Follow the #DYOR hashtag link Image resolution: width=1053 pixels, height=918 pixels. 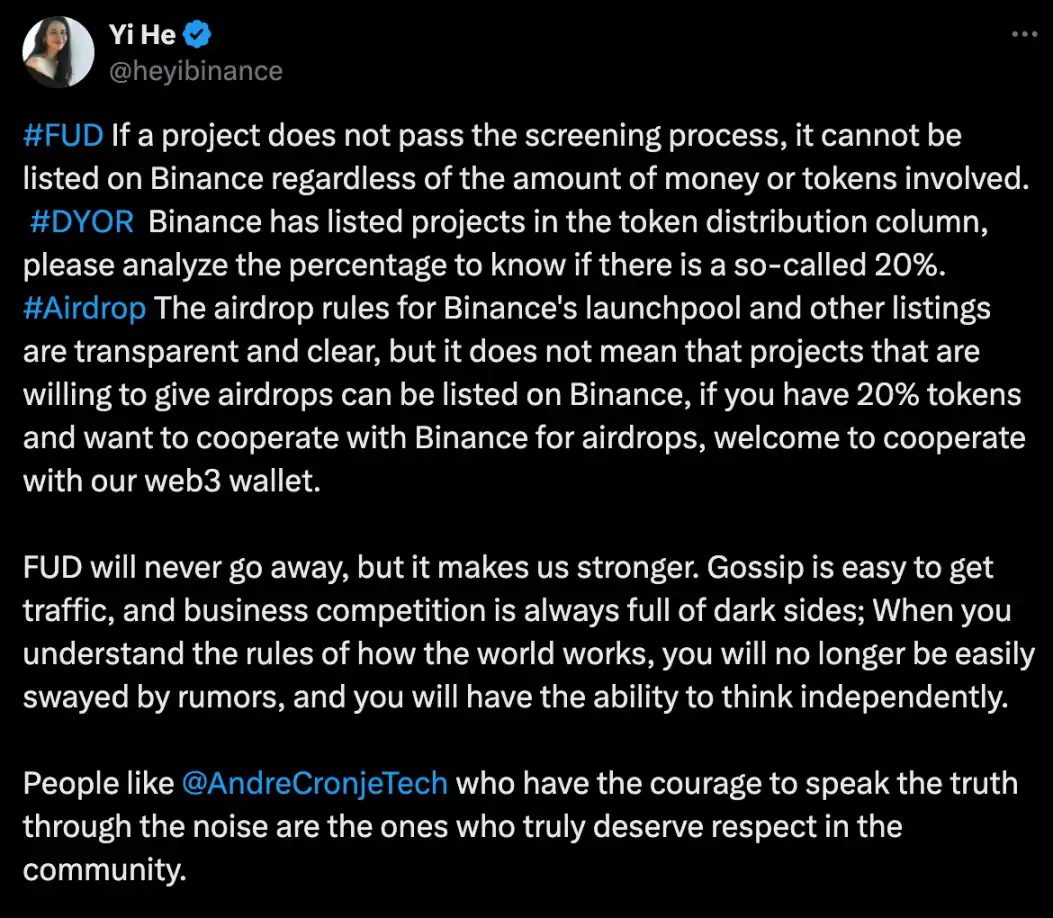tap(82, 221)
